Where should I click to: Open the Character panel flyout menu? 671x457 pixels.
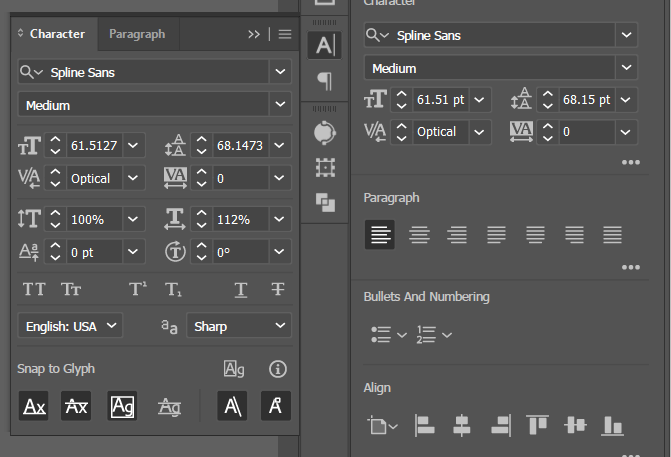[x=285, y=34]
